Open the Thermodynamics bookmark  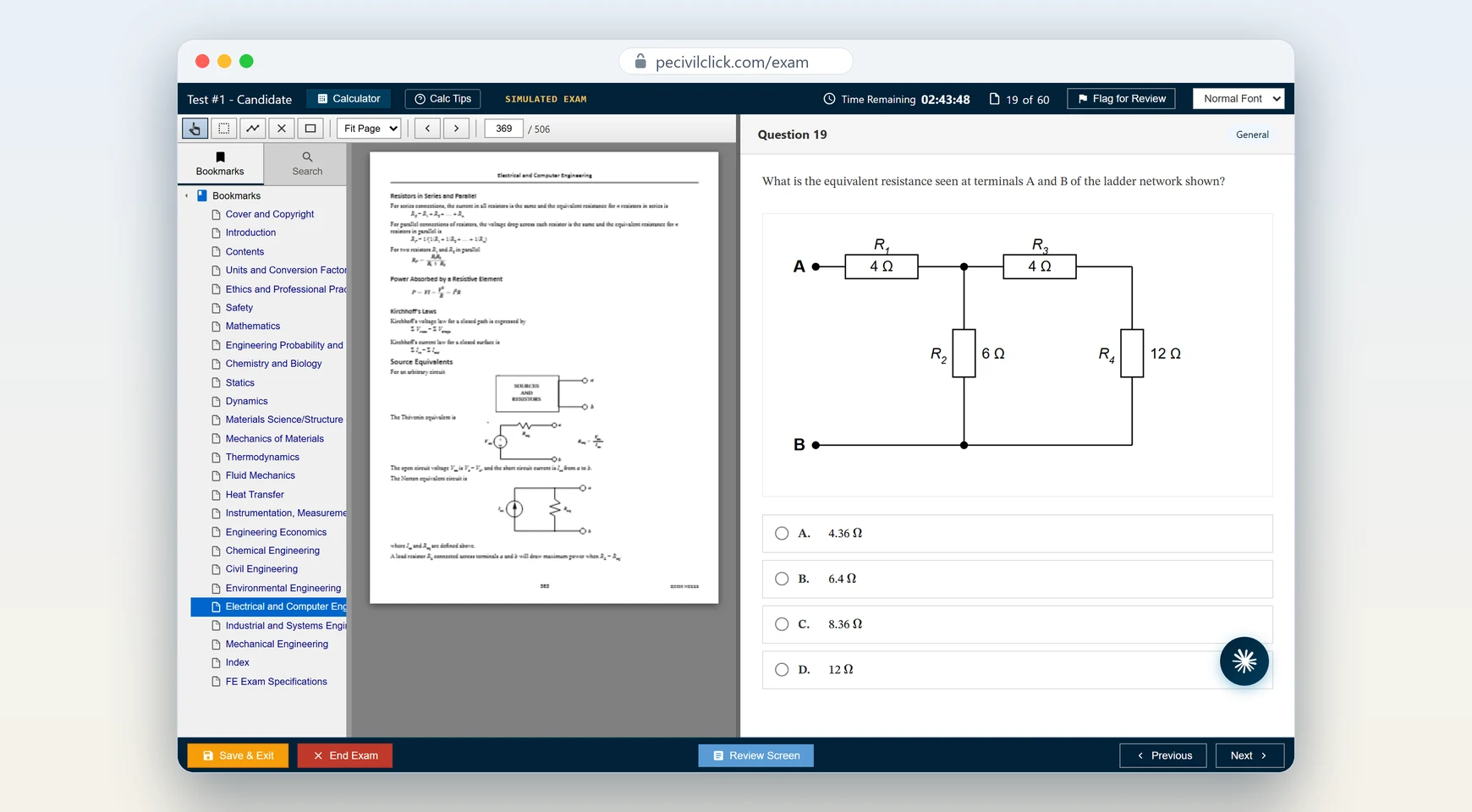[262, 458]
